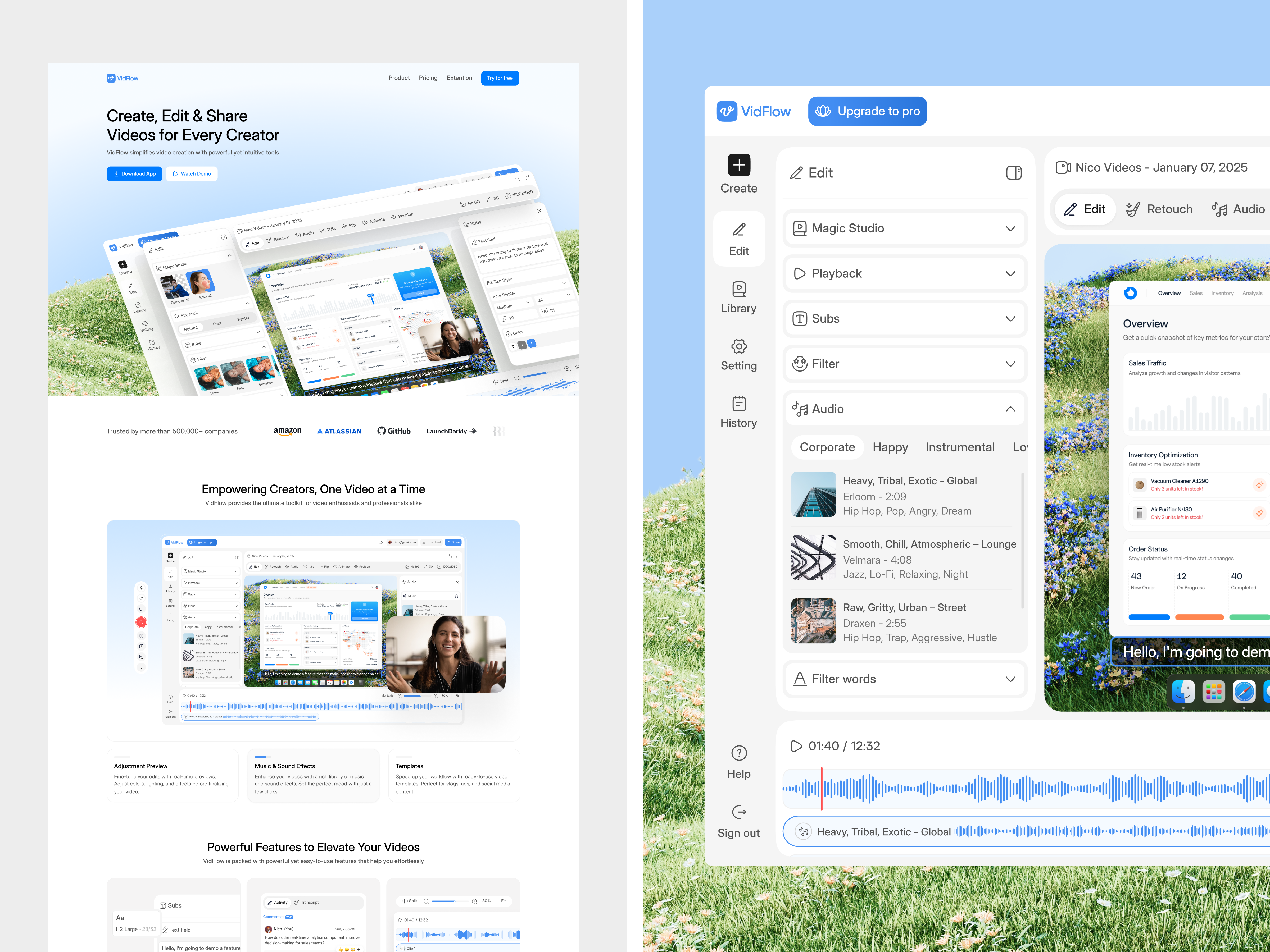Open options dots on Nico's comment
This screenshot has height=952, width=1270.
coord(360,929)
